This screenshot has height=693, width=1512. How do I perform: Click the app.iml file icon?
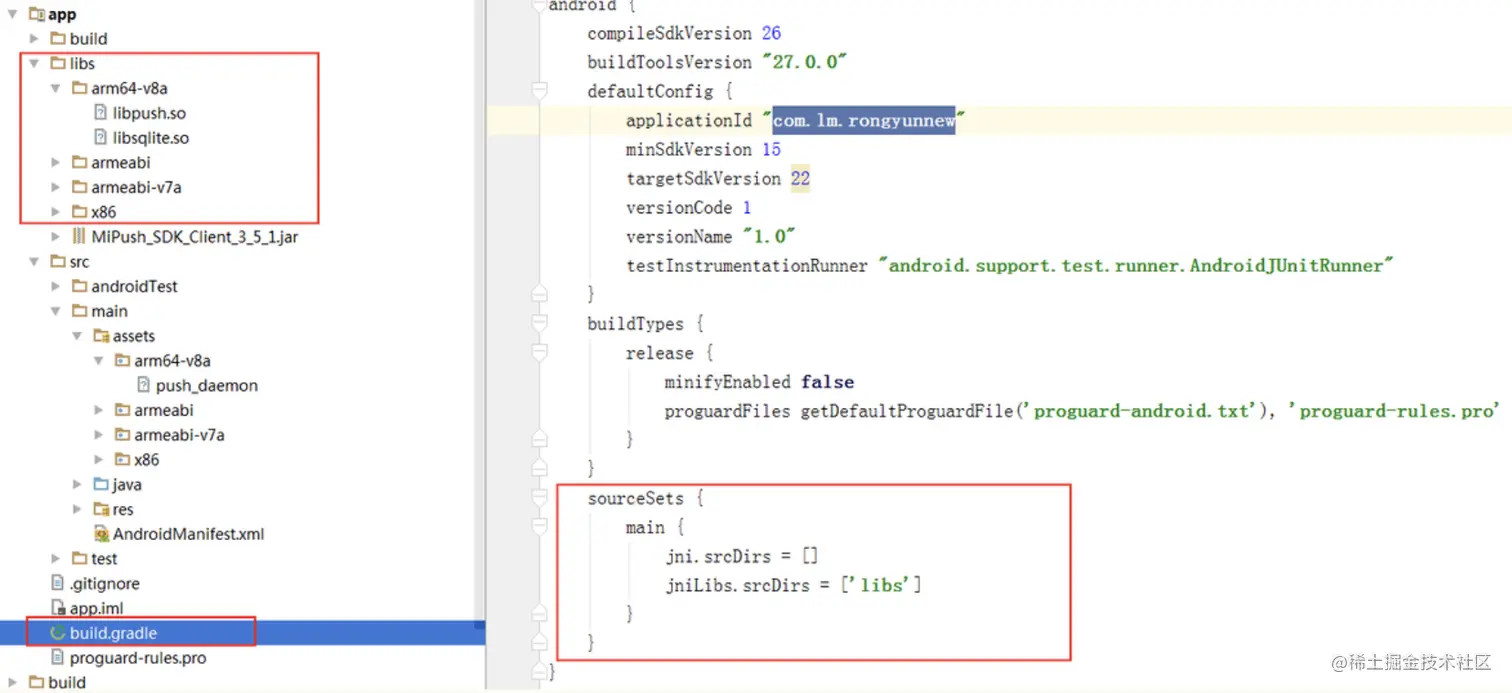pyautogui.click(x=57, y=608)
